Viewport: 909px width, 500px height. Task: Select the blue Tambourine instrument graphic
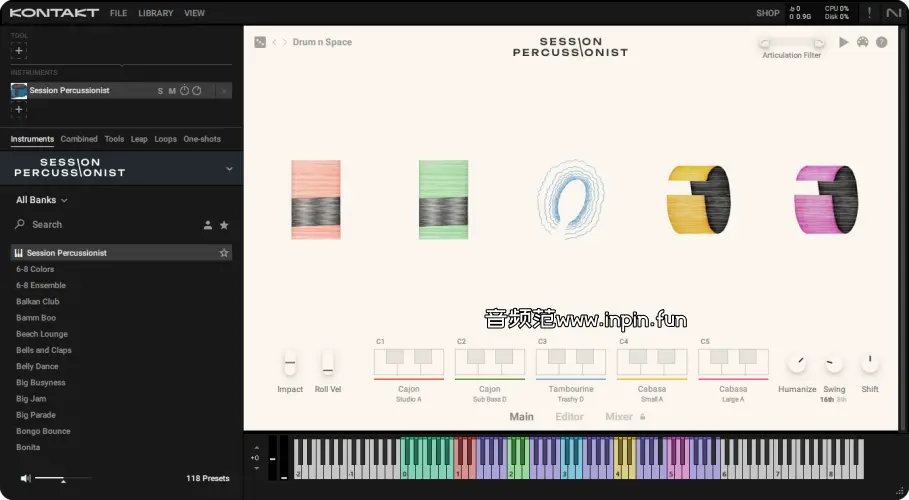(x=570, y=200)
